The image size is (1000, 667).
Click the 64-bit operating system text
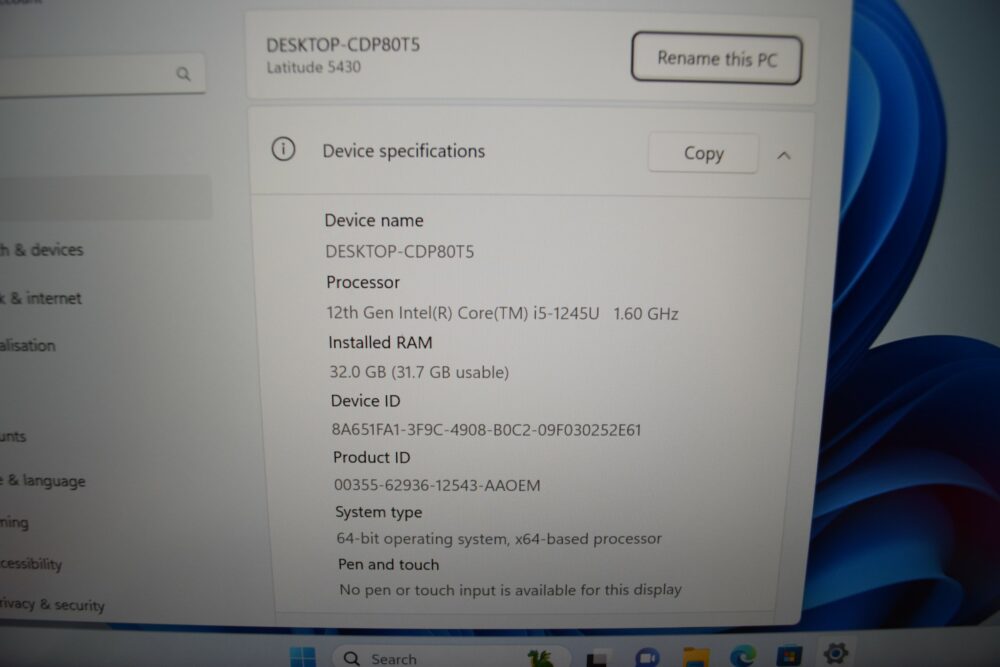(499, 538)
